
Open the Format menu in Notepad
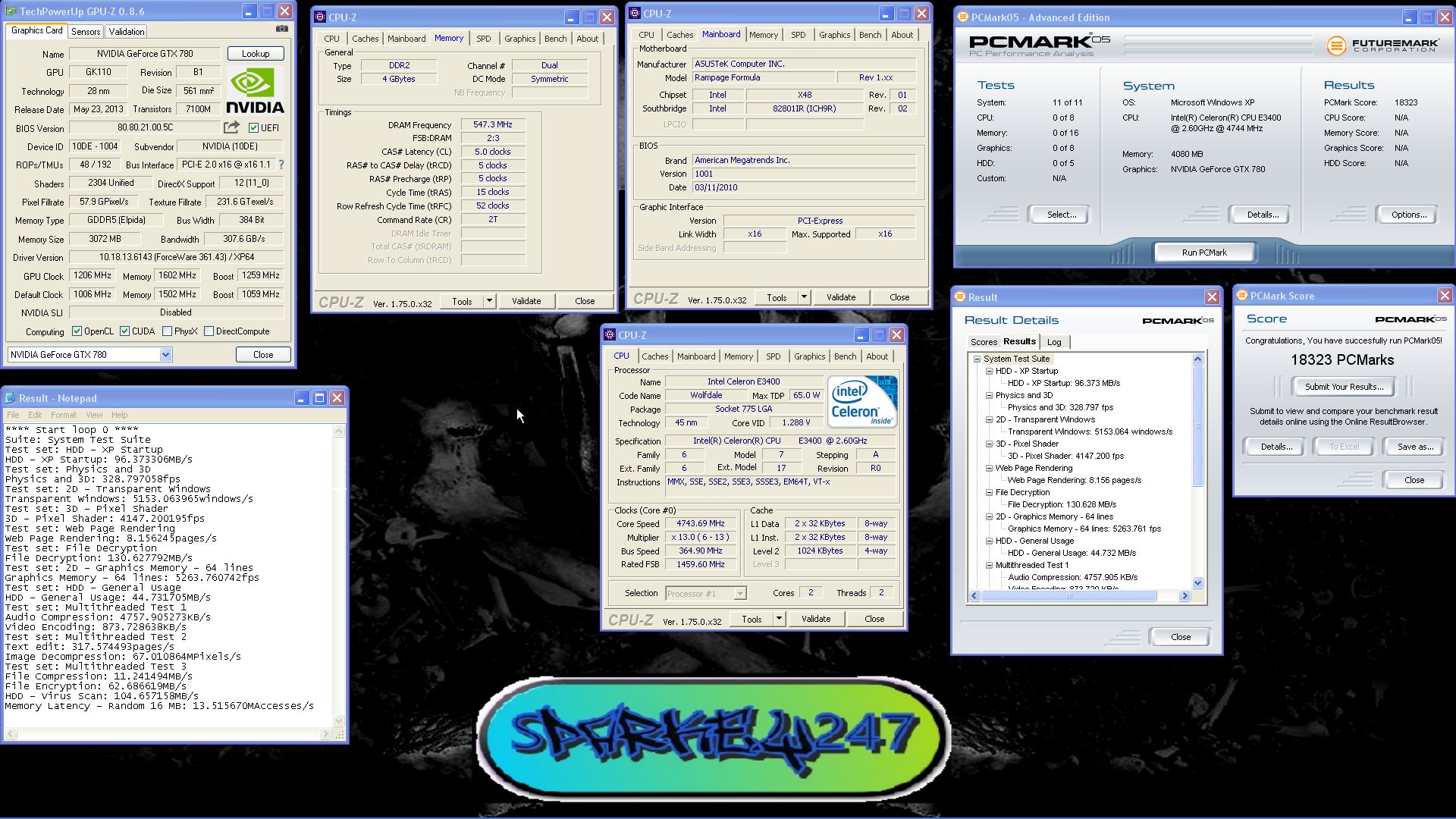coord(63,415)
